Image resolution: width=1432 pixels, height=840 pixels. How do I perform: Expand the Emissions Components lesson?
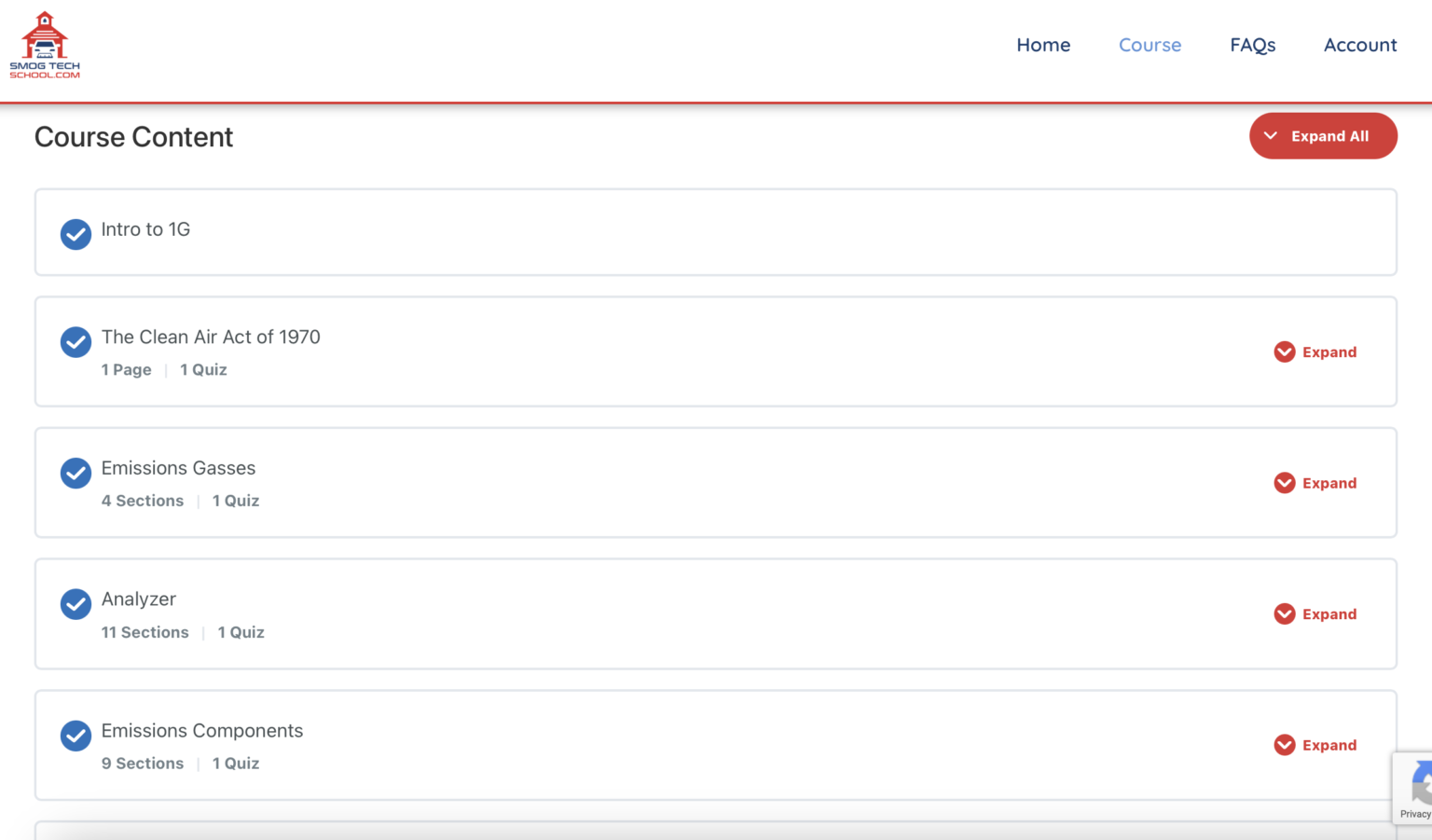point(1315,745)
